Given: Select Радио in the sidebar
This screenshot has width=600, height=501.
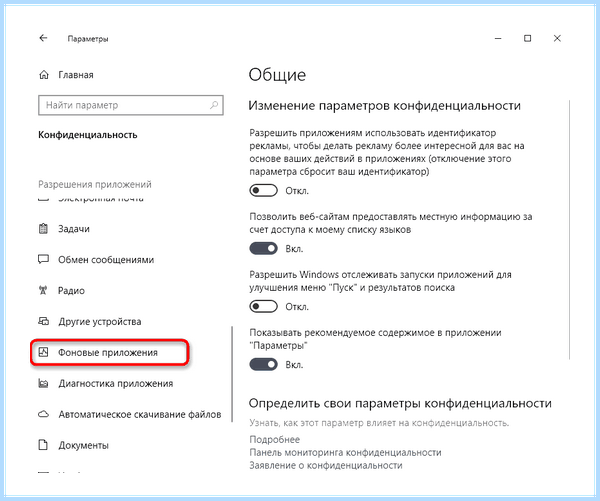Looking at the screenshot, I should (71, 290).
